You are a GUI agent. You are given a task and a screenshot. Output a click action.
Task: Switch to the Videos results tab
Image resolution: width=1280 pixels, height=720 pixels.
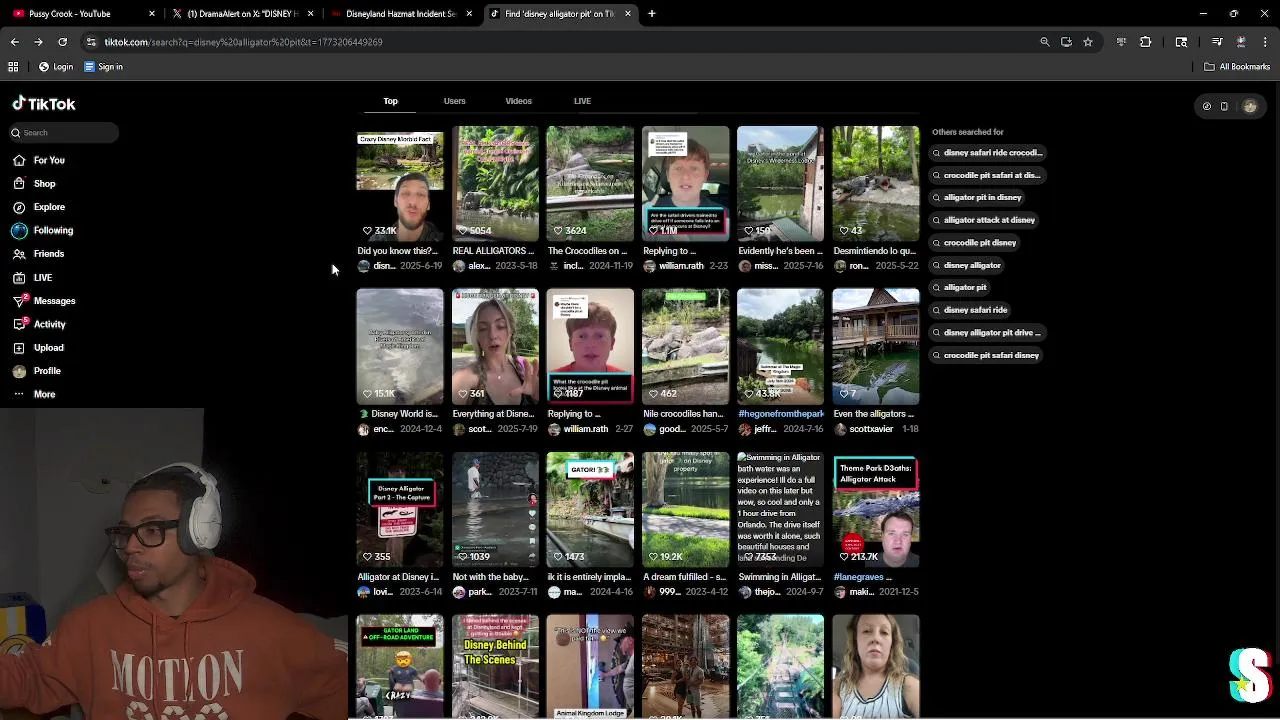click(518, 101)
